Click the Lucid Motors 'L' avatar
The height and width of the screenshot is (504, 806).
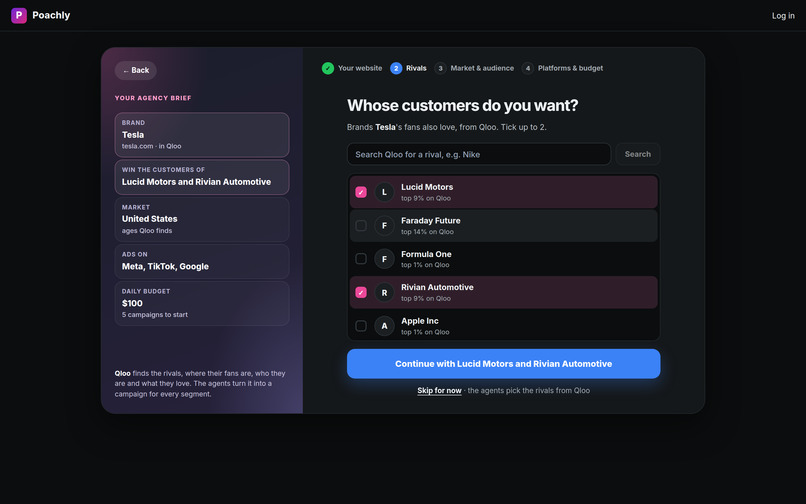pyautogui.click(x=384, y=192)
